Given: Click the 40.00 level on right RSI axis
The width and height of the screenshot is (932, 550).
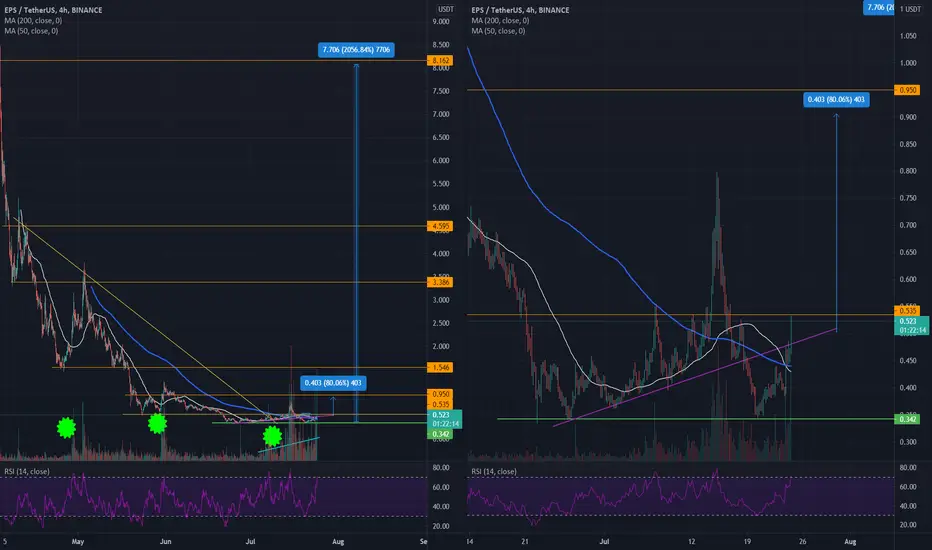Looking at the screenshot, I should click(x=908, y=506).
